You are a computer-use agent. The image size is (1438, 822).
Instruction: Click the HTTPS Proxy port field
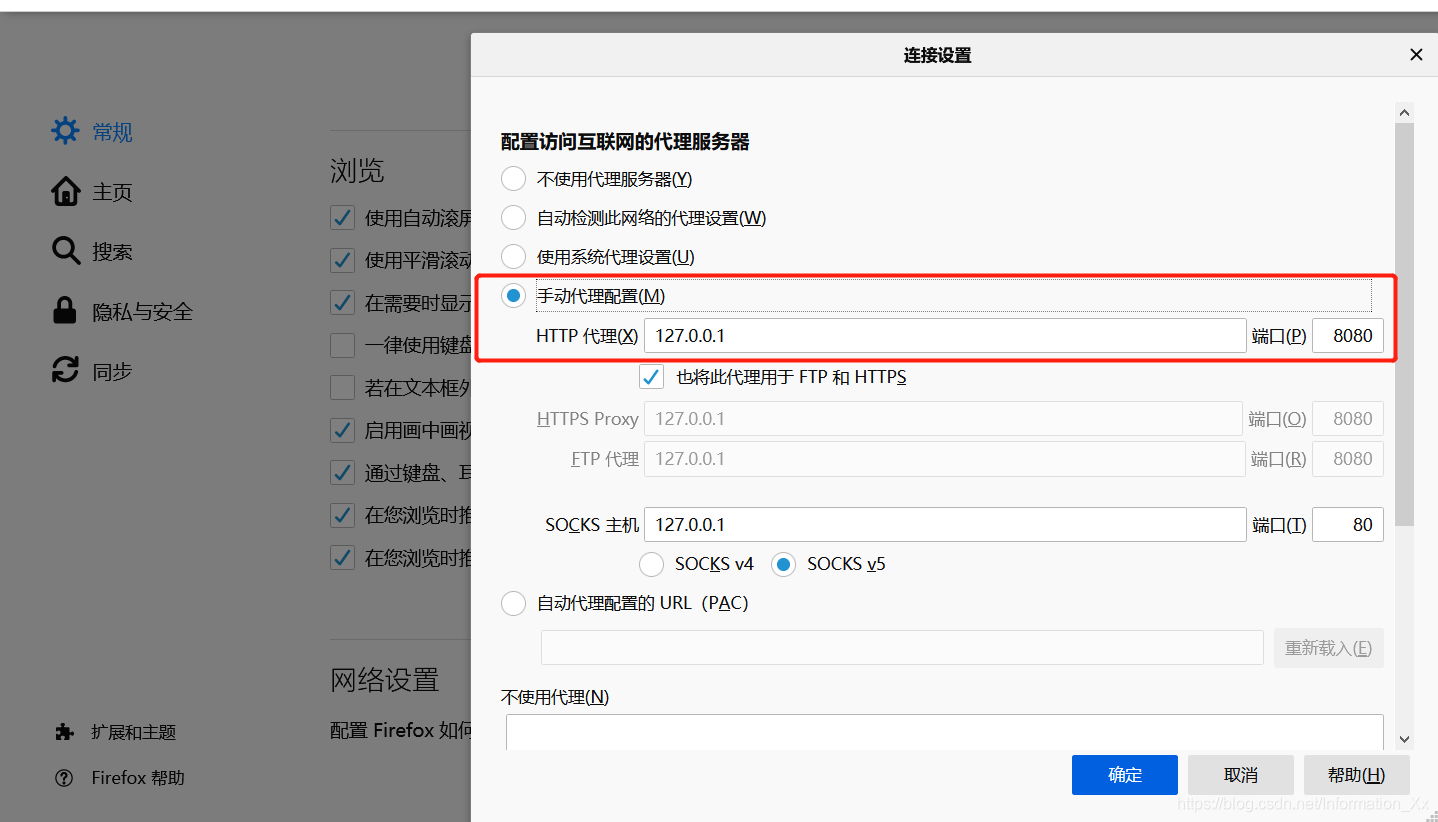coord(1347,419)
